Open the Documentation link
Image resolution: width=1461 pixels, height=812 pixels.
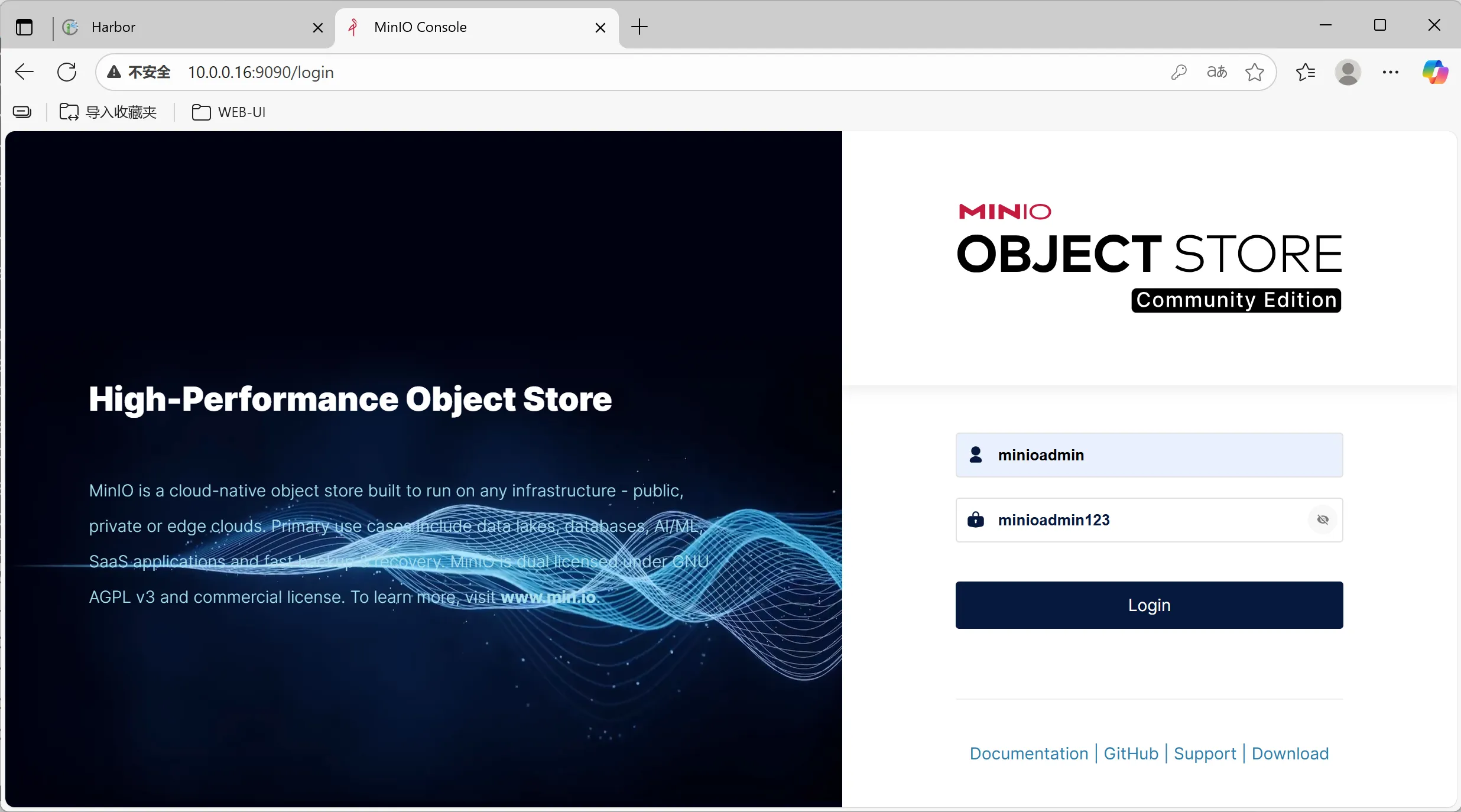click(x=1028, y=753)
